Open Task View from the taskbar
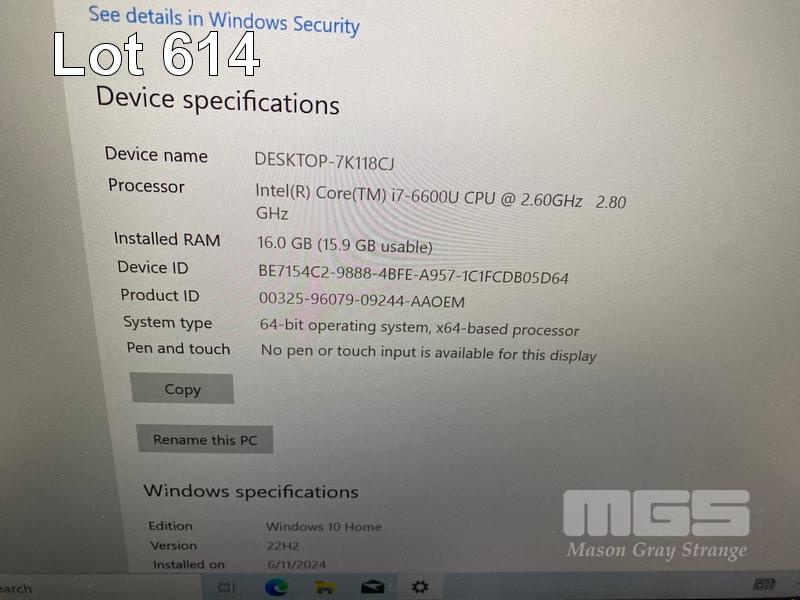This screenshot has width=800, height=600. 227,587
